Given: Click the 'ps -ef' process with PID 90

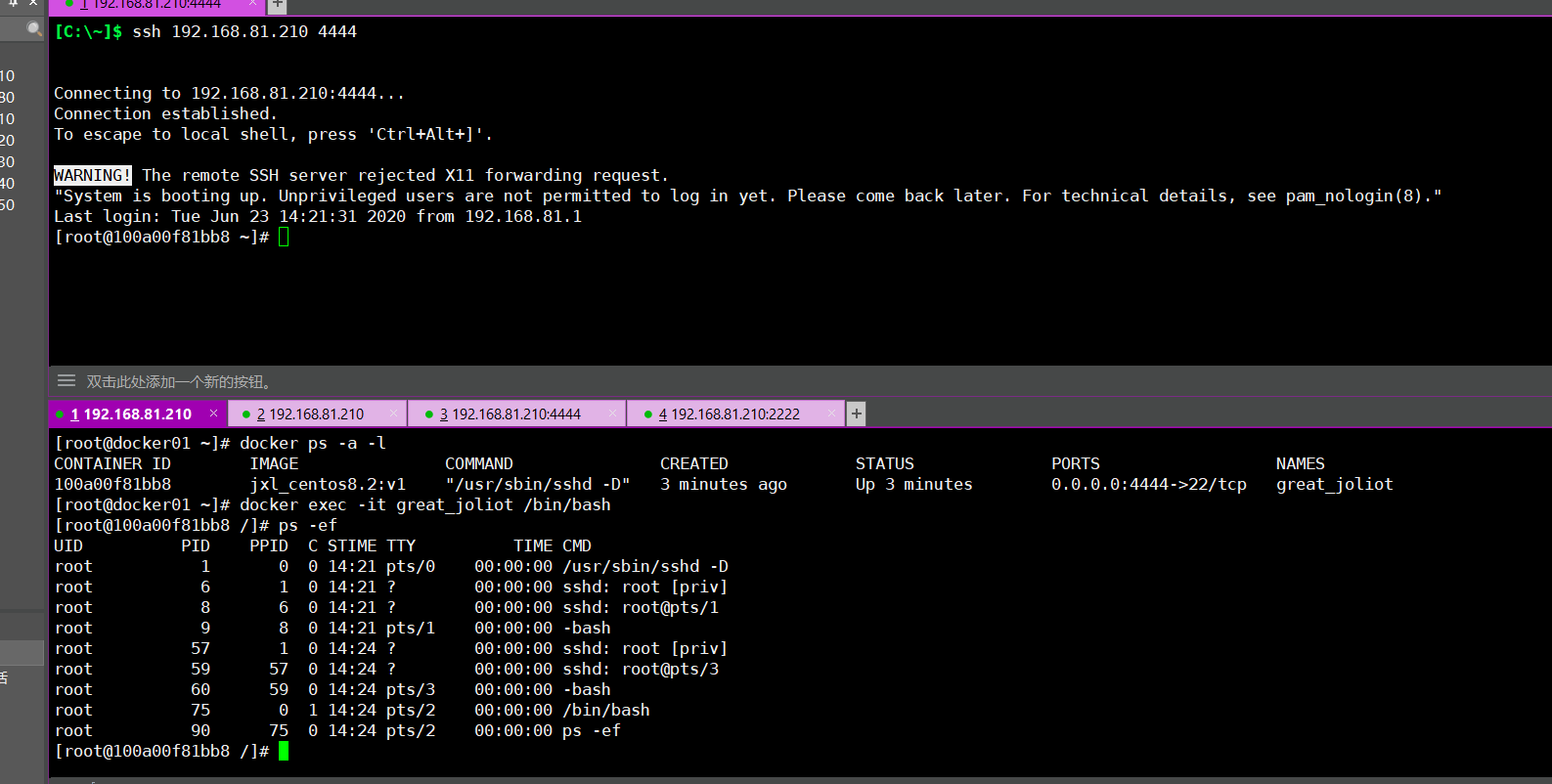Looking at the screenshot, I should coord(592,730).
